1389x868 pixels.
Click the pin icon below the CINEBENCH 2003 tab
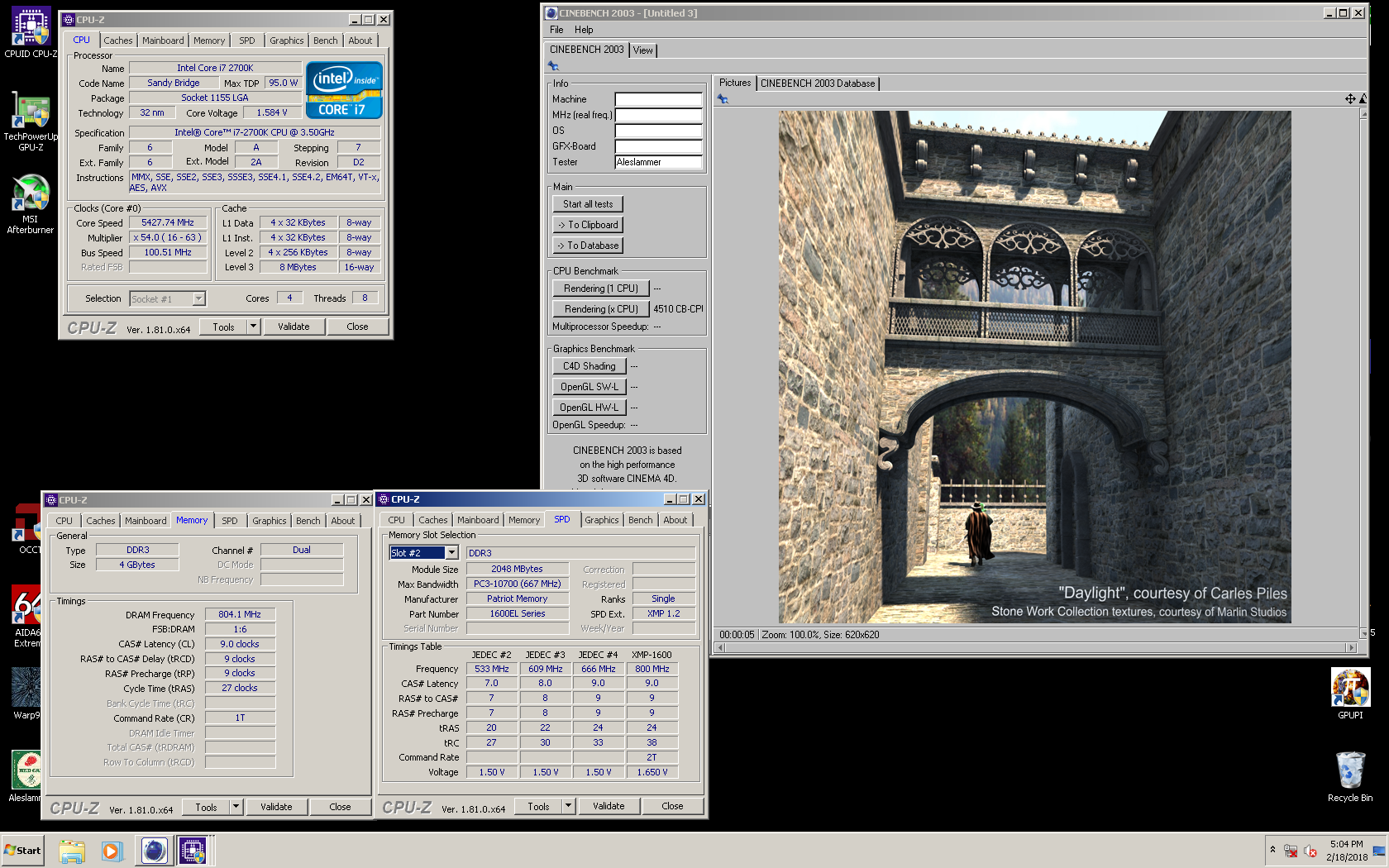tap(553, 66)
